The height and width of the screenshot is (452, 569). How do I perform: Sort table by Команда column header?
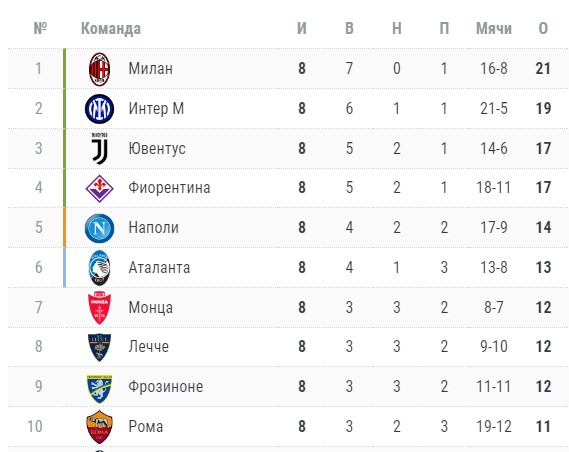[x=111, y=29]
